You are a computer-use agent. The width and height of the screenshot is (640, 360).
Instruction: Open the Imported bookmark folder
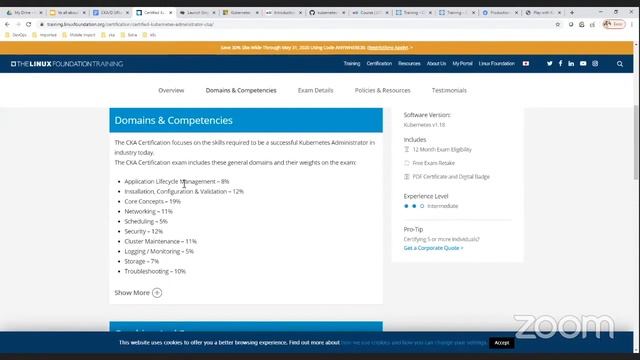pos(44,35)
